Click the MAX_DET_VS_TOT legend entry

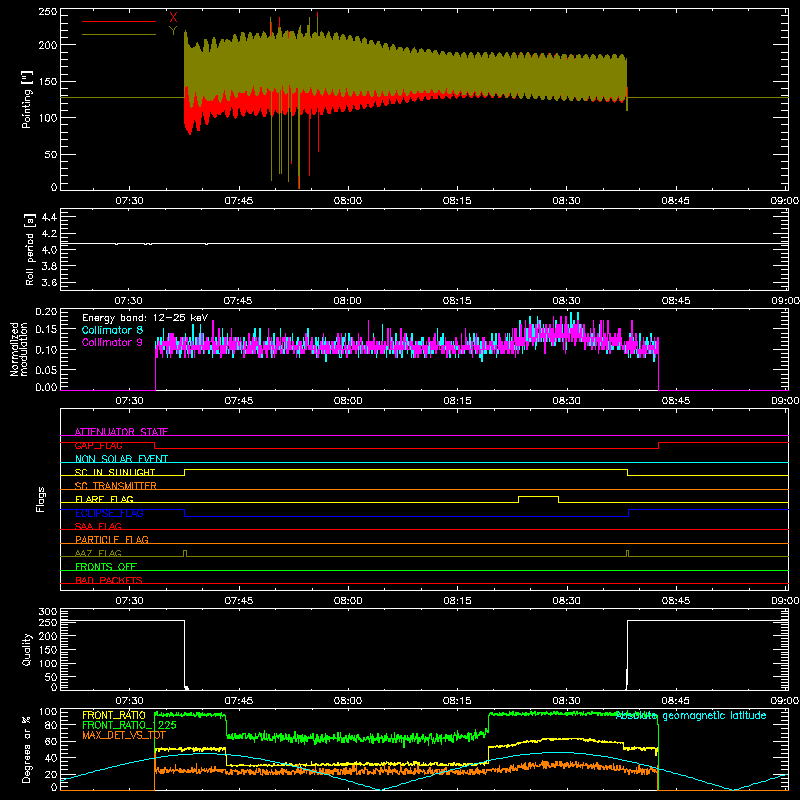click(x=124, y=735)
